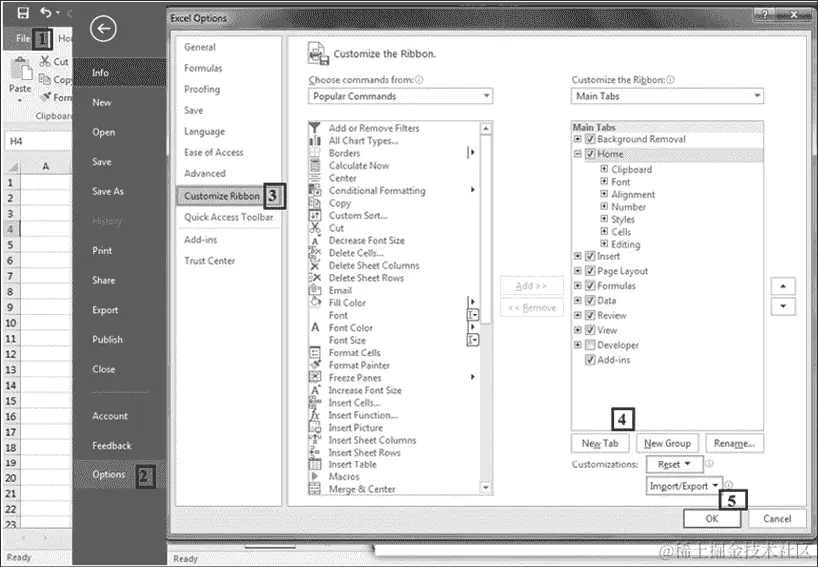The width and height of the screenshot is (818, 567).
Task: Uncheck the Background Removal tab checkbox
Action: coord(590,139)
